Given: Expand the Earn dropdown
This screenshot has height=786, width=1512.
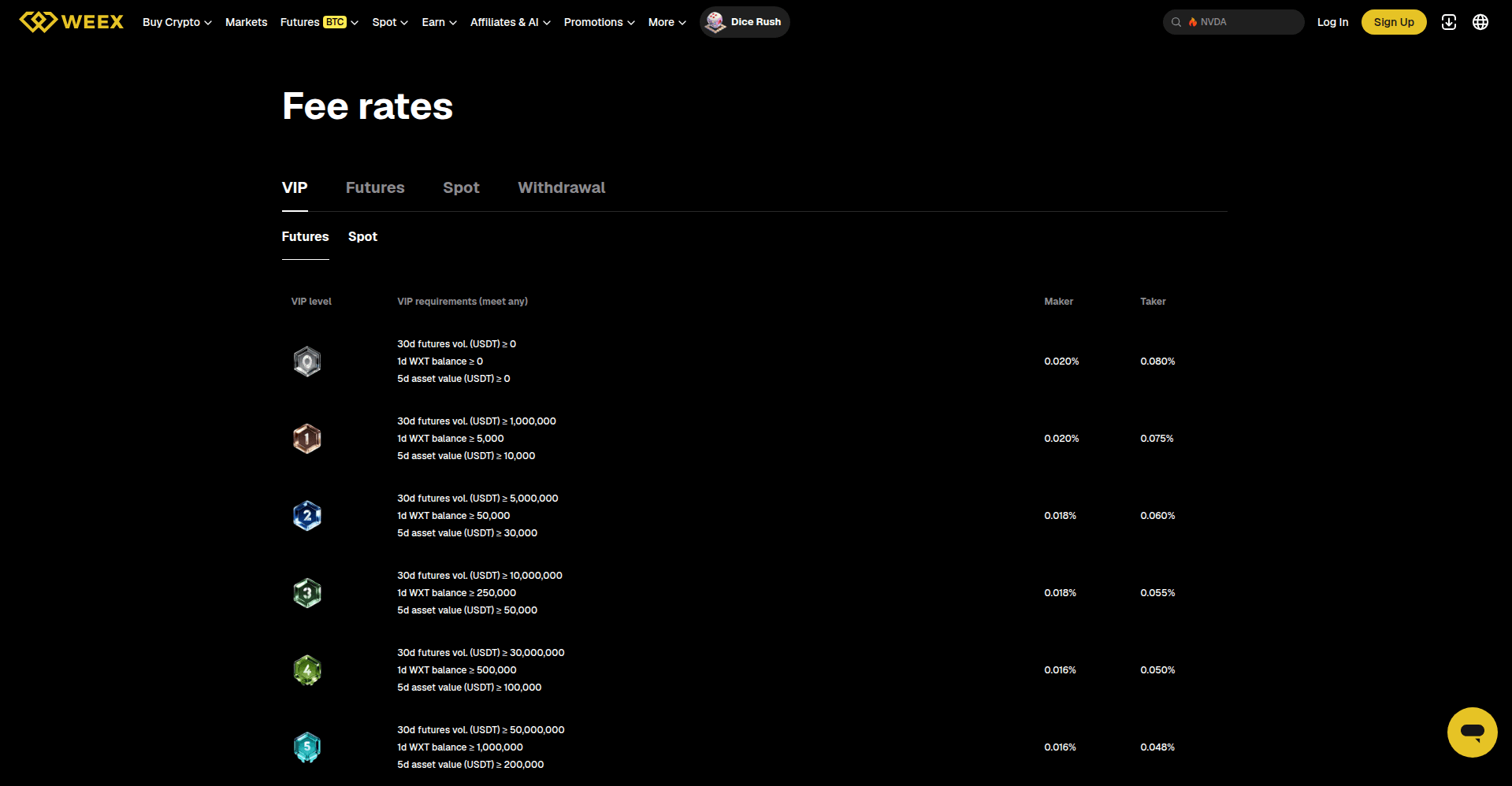Looking at the screenshot, I should coord(439,22).
